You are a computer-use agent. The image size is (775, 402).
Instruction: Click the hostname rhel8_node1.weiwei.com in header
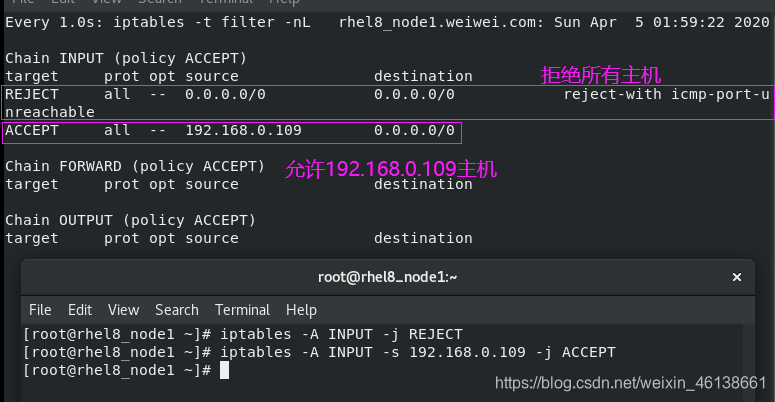(x=441, y=22)
